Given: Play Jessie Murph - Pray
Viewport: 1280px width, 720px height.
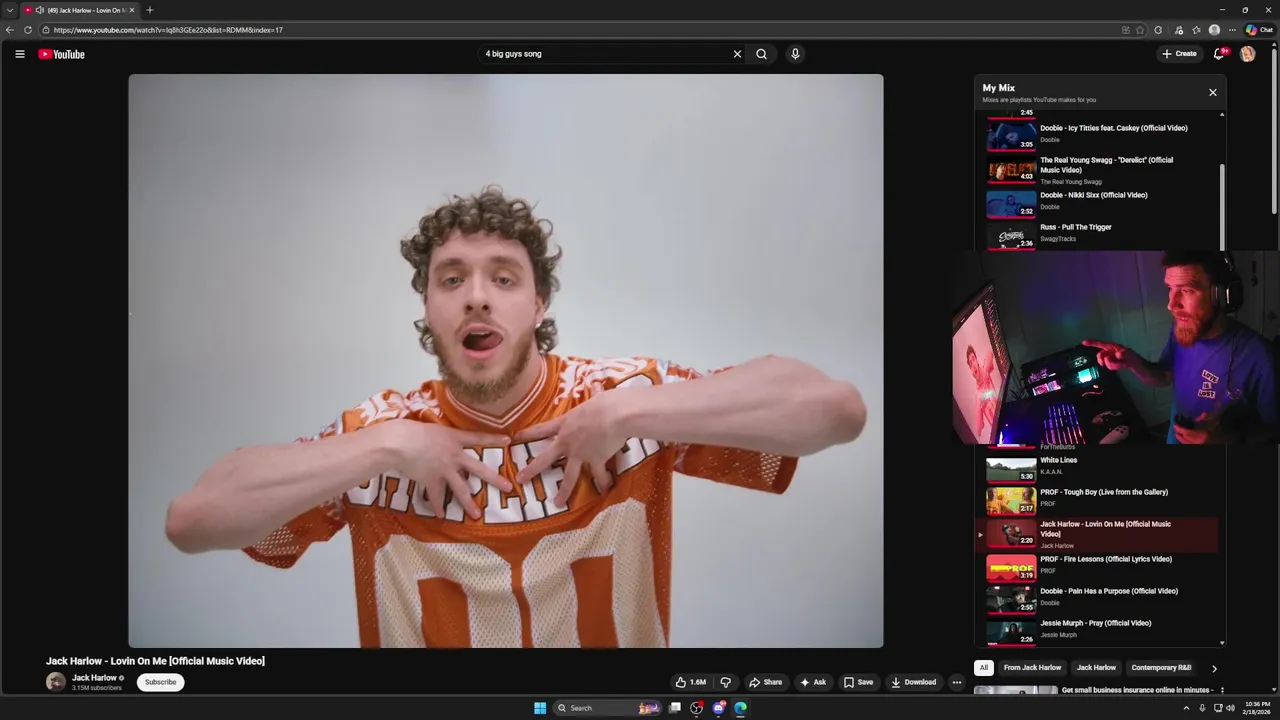Looking at the screenshot, I should coord(1098,630).
